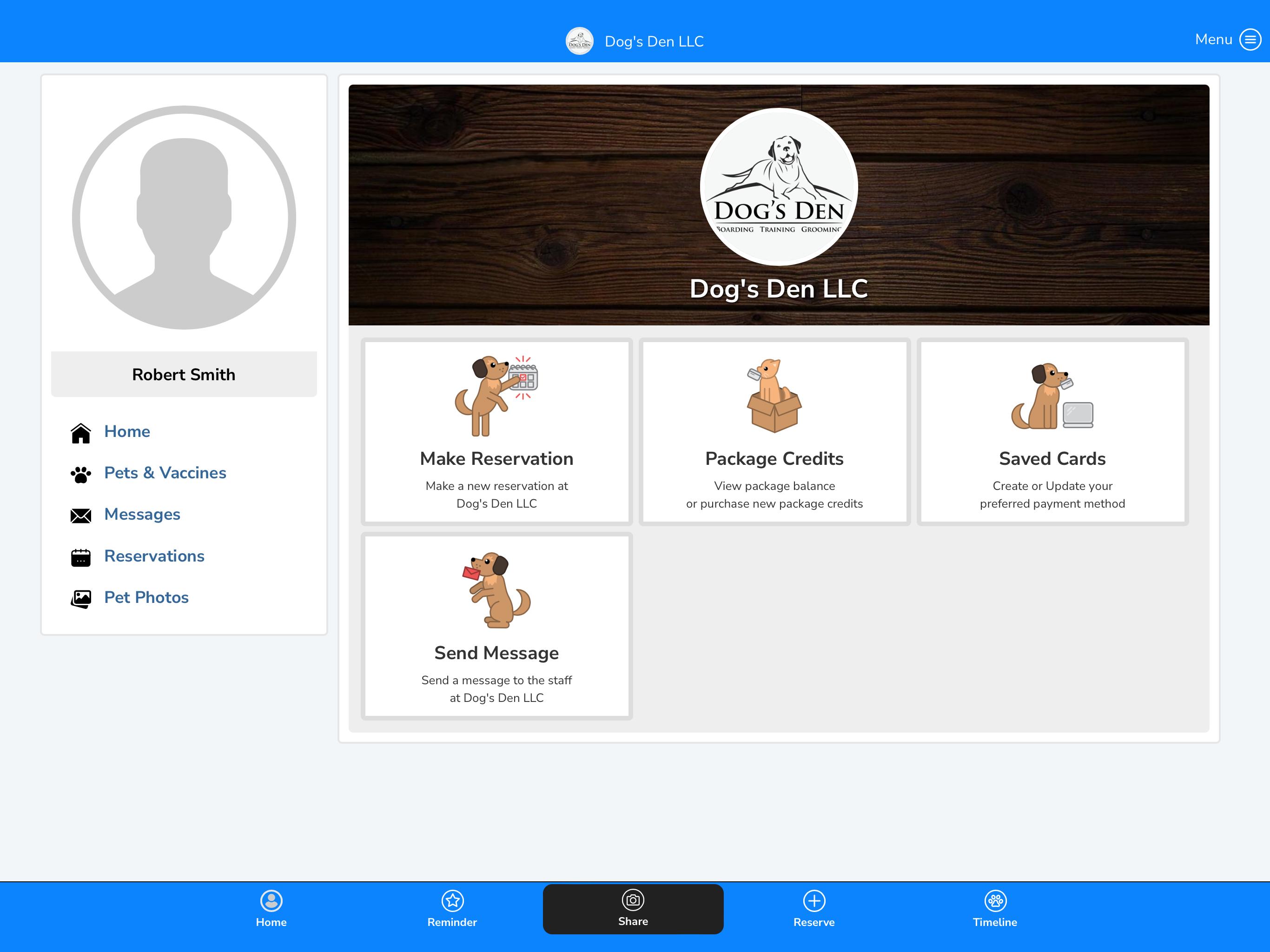Click the Dog's Den logo in header
Screen dimensions: 1270x952
click(579, 41)
